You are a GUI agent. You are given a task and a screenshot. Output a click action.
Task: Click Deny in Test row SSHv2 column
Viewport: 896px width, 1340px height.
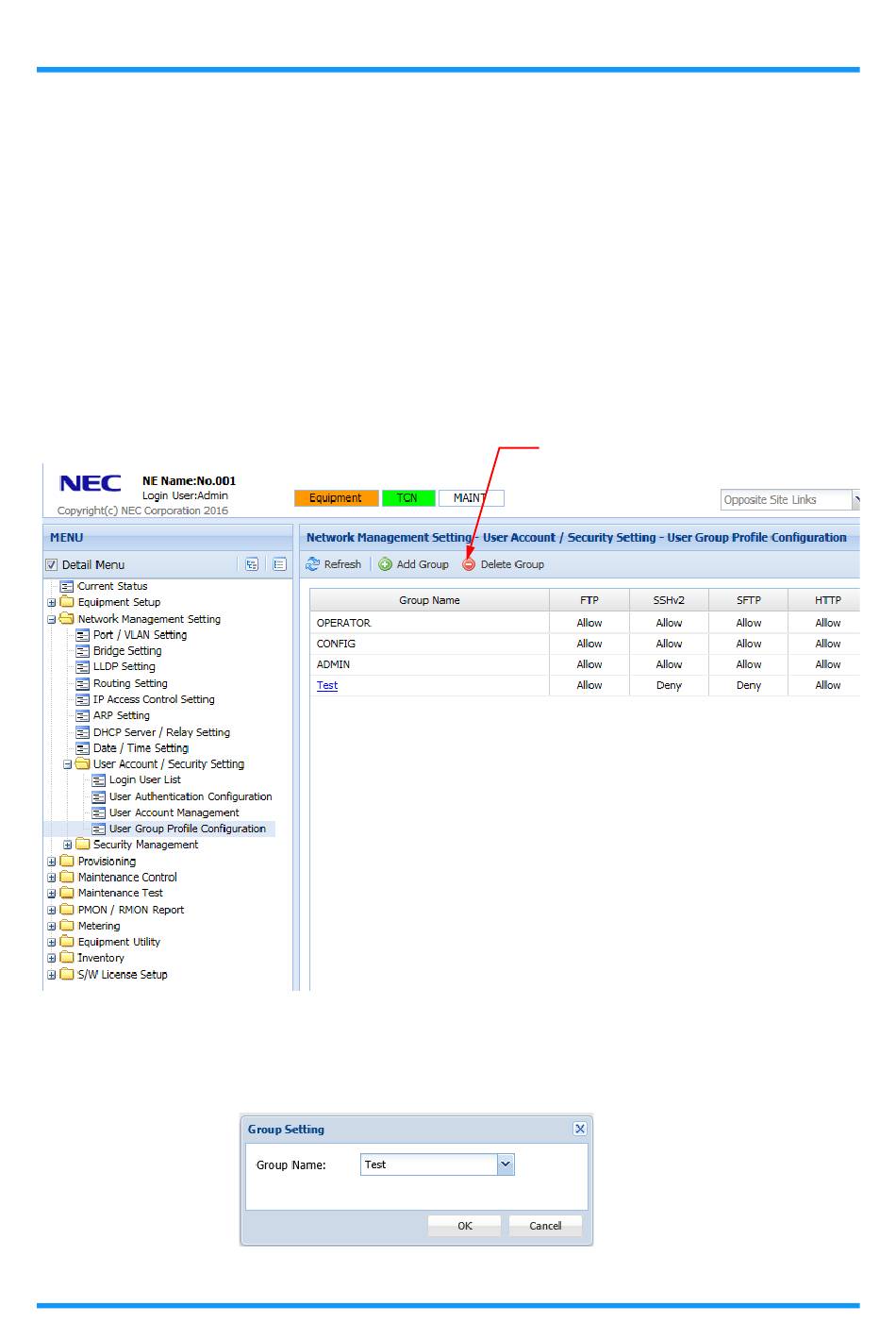pos(669,686)
